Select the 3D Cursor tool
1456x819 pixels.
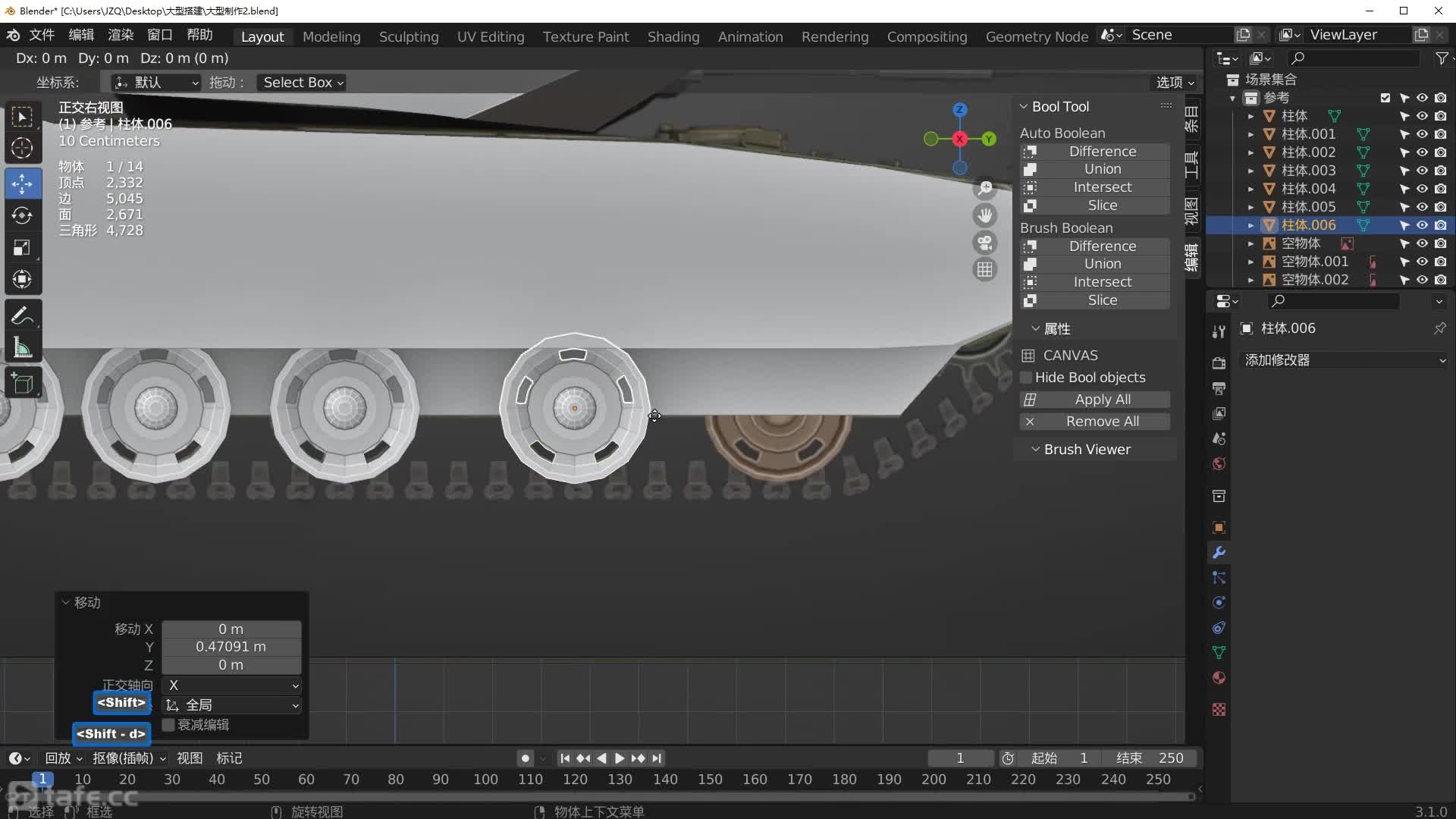pyautogui.click(x=22, y=149)
